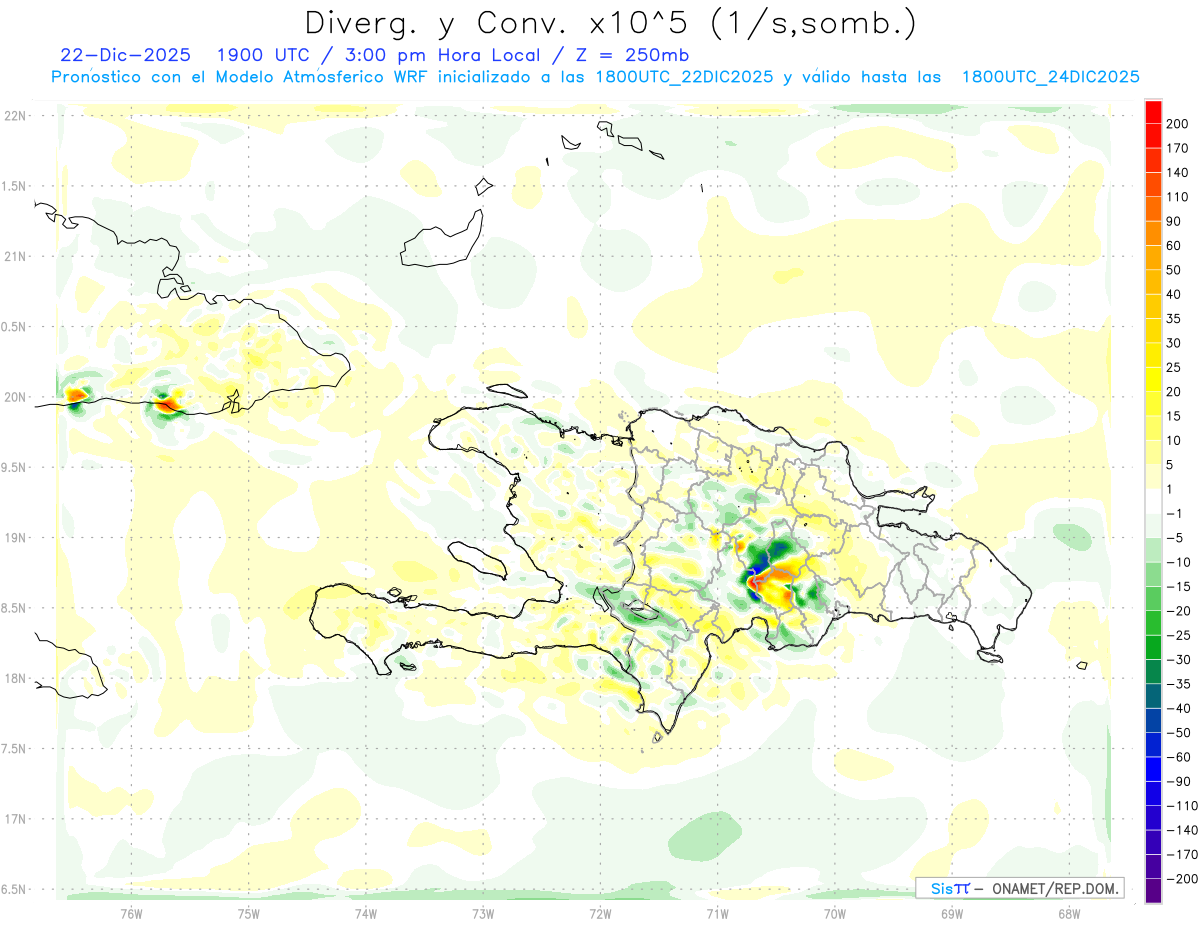Click the '71W' longitude label

click(x=717, y=914)
